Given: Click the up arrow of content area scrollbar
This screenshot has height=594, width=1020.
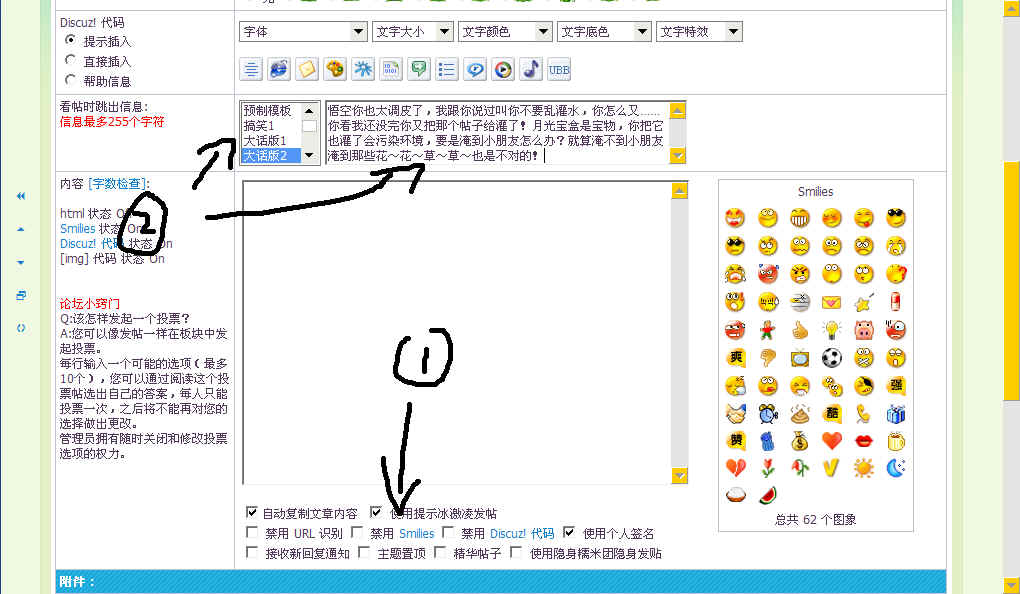Looking at the screenshot, I should [x=679, y=191].
